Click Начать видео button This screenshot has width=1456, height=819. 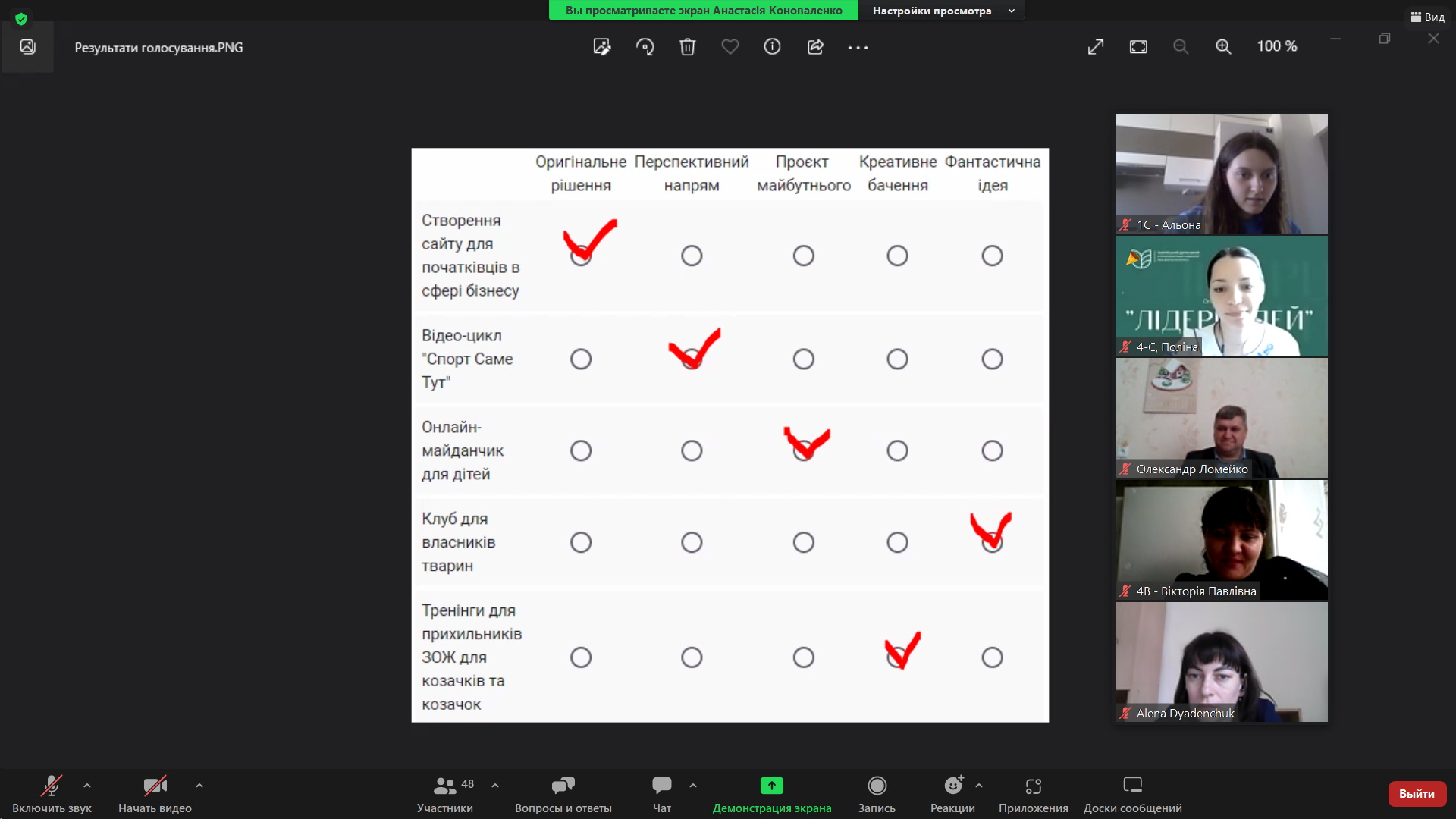point(155,793)
